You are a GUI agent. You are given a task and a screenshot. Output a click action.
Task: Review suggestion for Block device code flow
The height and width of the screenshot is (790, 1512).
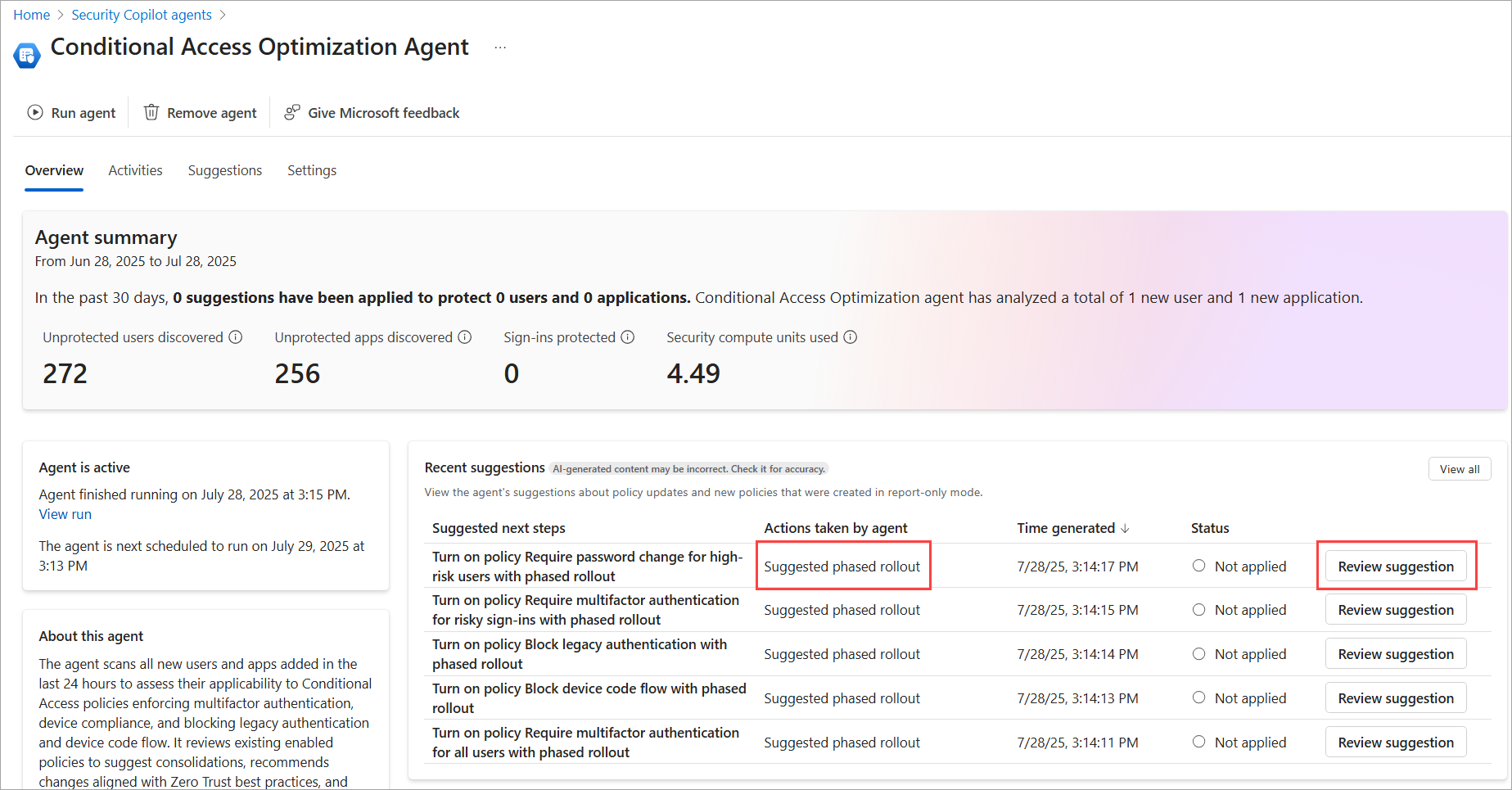pos(1396,698)
